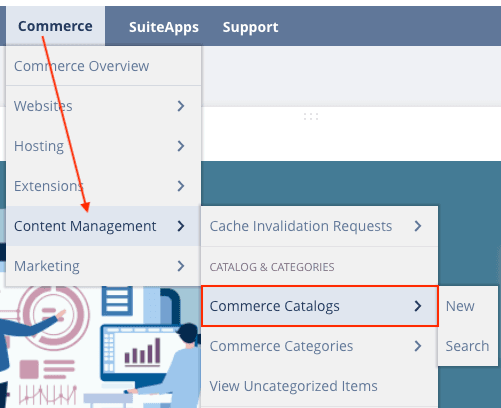Choose the Extensions menu item
Screen dimensions: 501x408
point(103,186)
